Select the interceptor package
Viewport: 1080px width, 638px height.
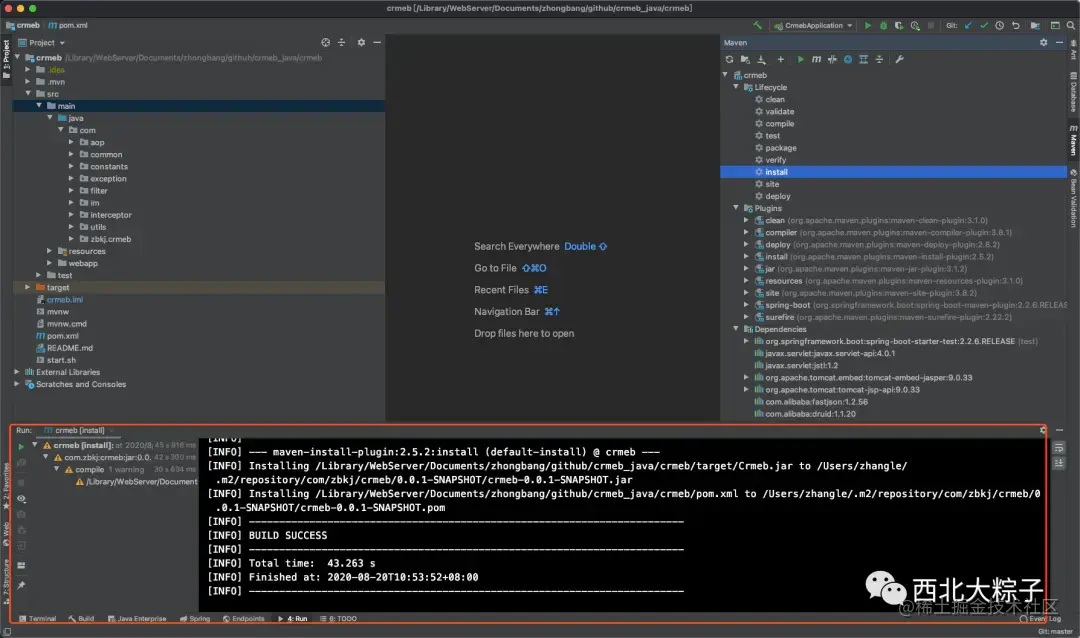coord(110,215)
